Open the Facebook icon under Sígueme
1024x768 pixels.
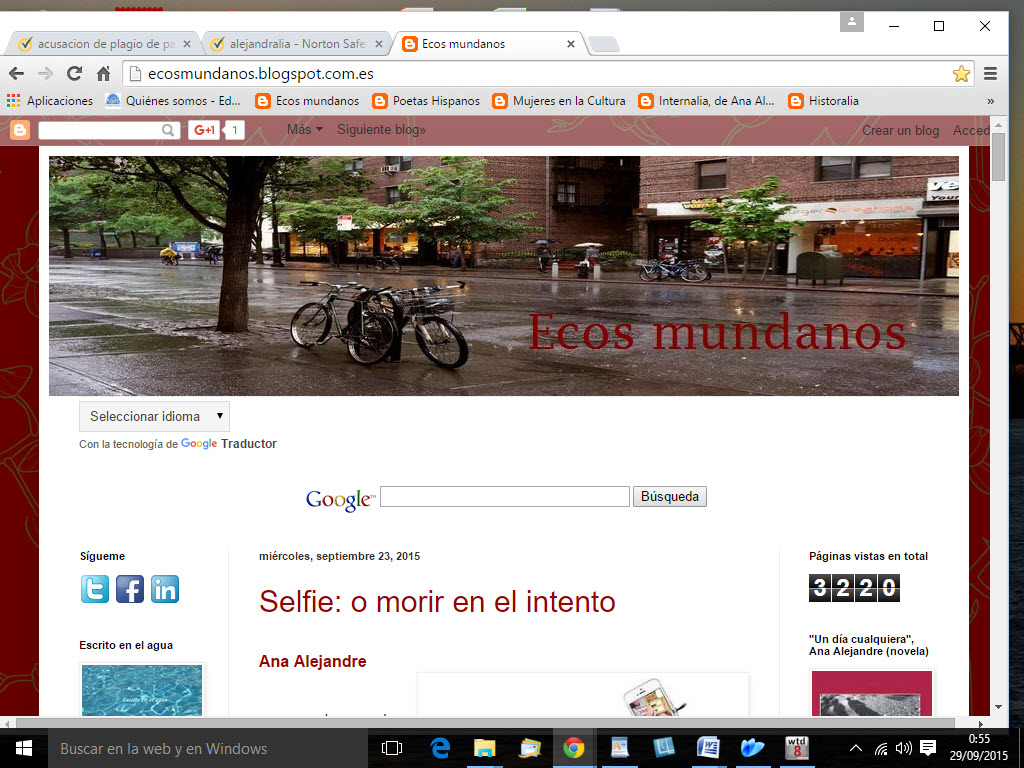pos(130,589)
